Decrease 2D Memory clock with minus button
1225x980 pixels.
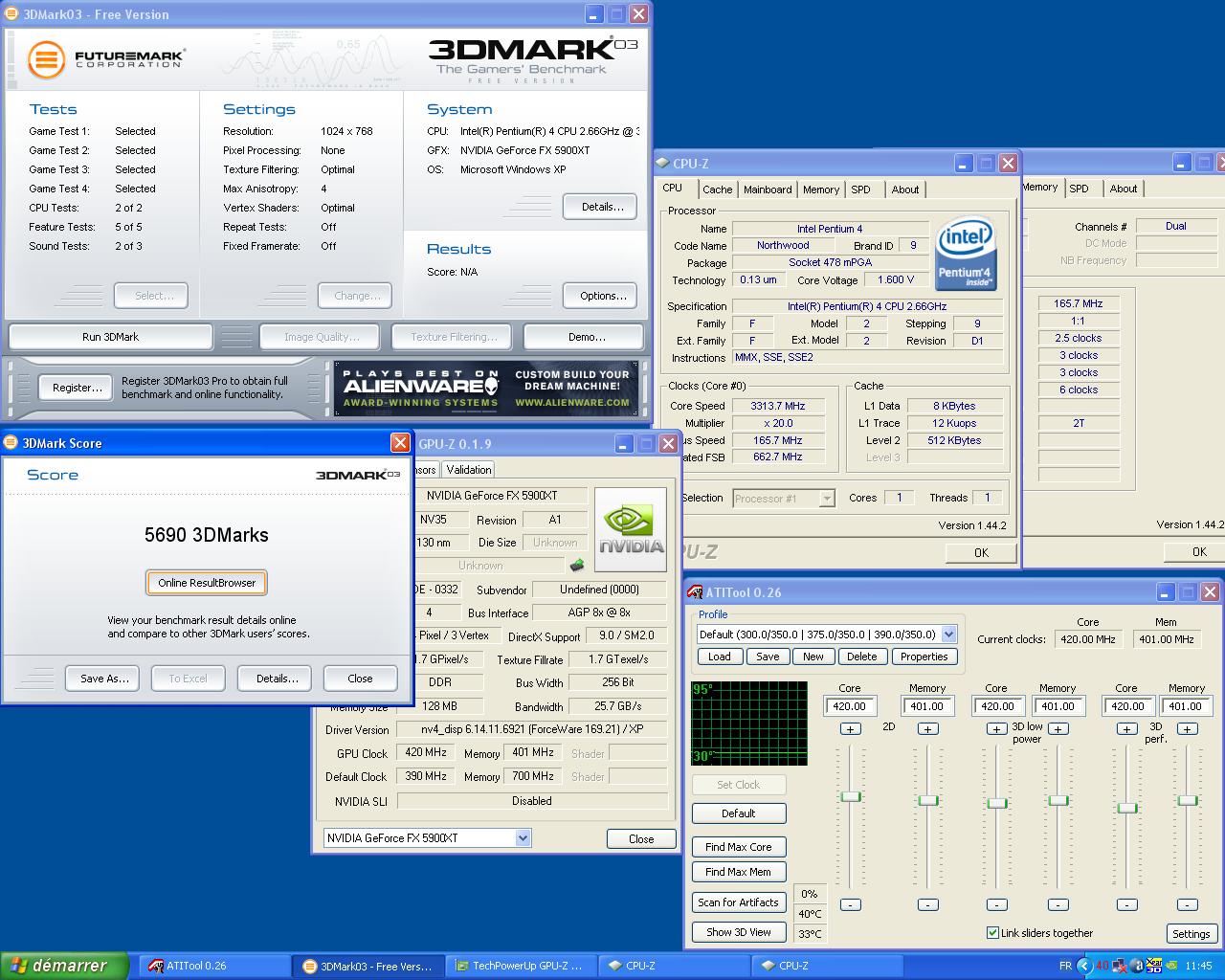(927, 904)
